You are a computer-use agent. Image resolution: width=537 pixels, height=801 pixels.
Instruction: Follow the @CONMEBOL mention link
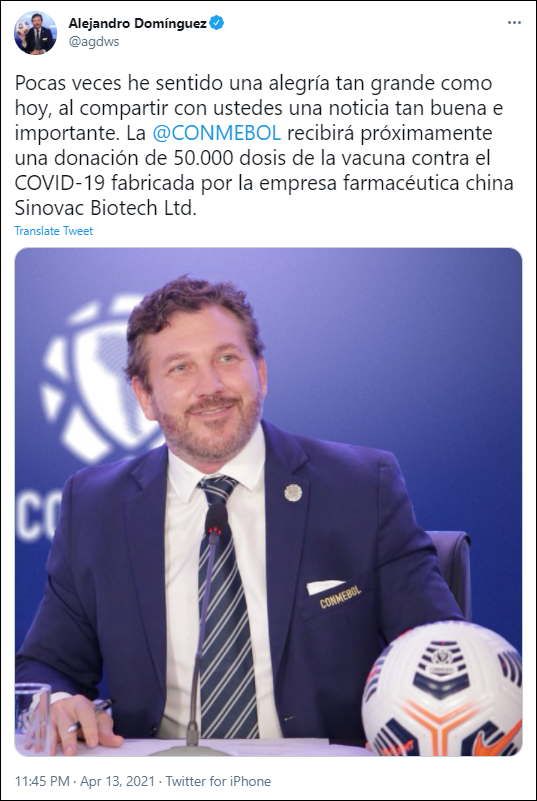point(217,133)
